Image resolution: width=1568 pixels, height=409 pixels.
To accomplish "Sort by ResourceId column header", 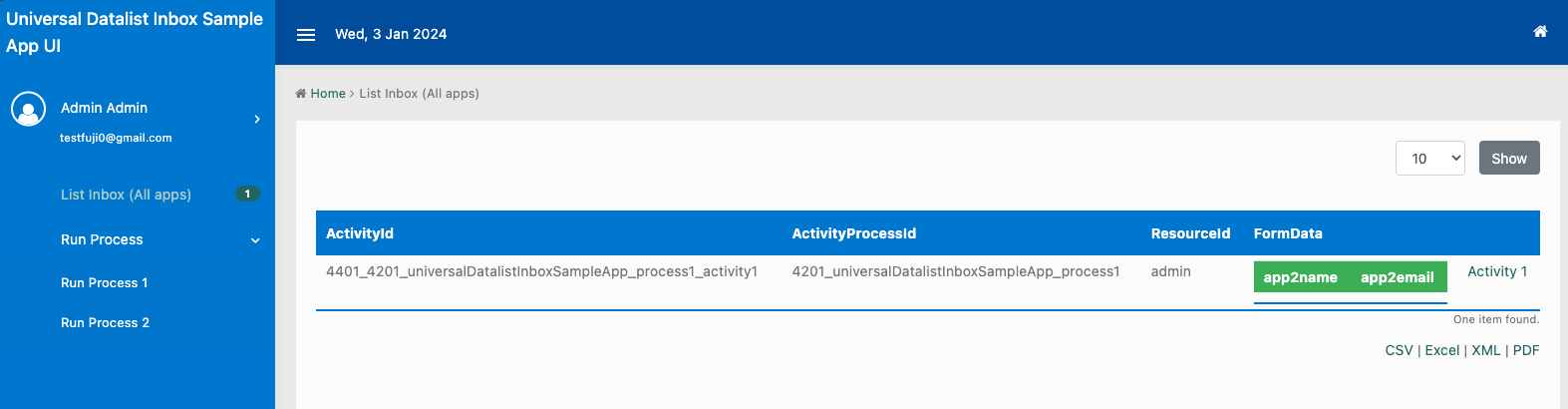I will coord(1190,233).
